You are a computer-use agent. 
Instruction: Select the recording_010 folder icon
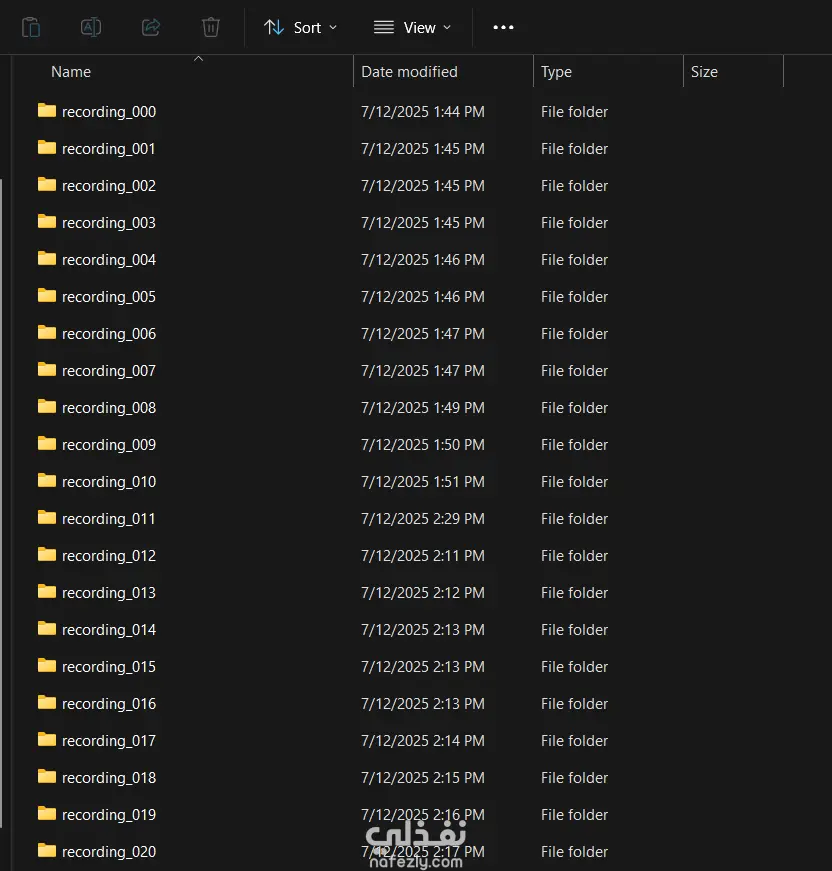(x=47, y=480)
